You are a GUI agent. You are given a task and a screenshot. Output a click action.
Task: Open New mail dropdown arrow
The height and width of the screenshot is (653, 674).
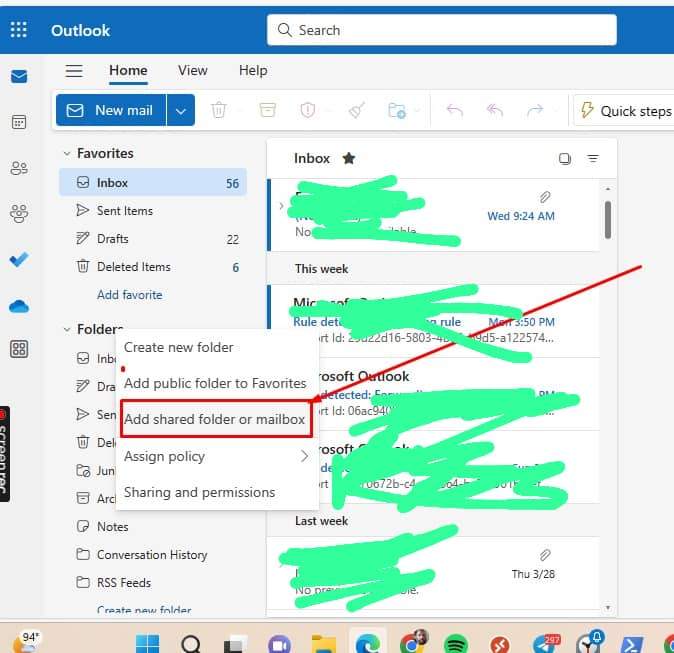[x=181, y=110]
